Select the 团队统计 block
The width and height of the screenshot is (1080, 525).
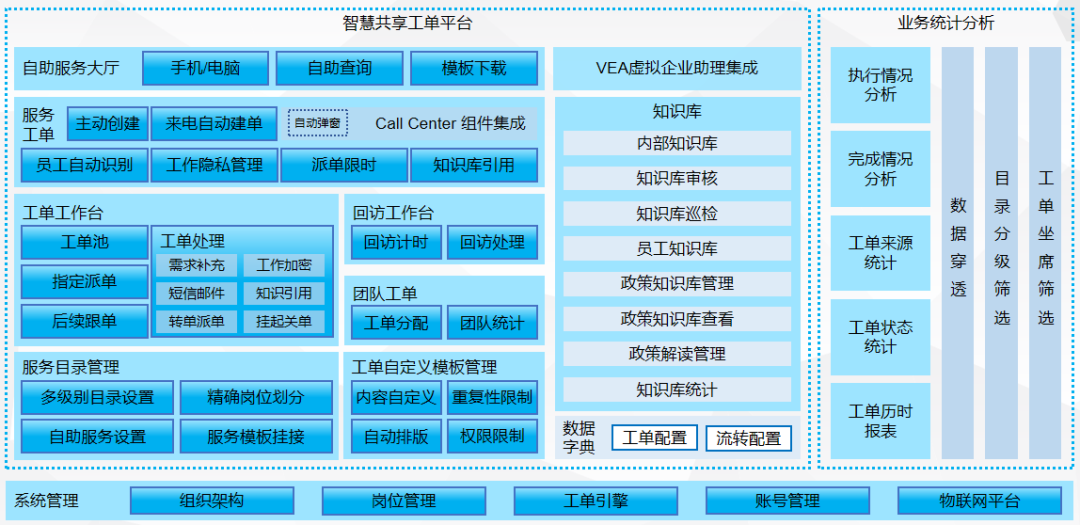pos(492,323)
